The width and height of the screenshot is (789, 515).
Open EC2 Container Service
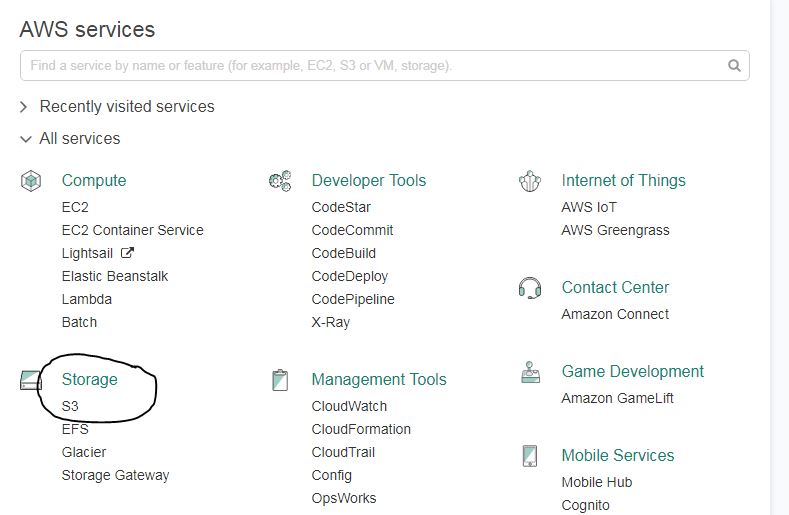(133, 231)
